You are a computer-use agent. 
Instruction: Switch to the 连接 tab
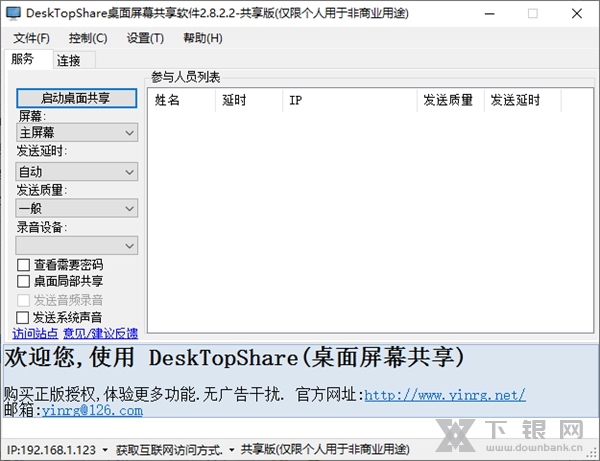click(x=69, y=60)
